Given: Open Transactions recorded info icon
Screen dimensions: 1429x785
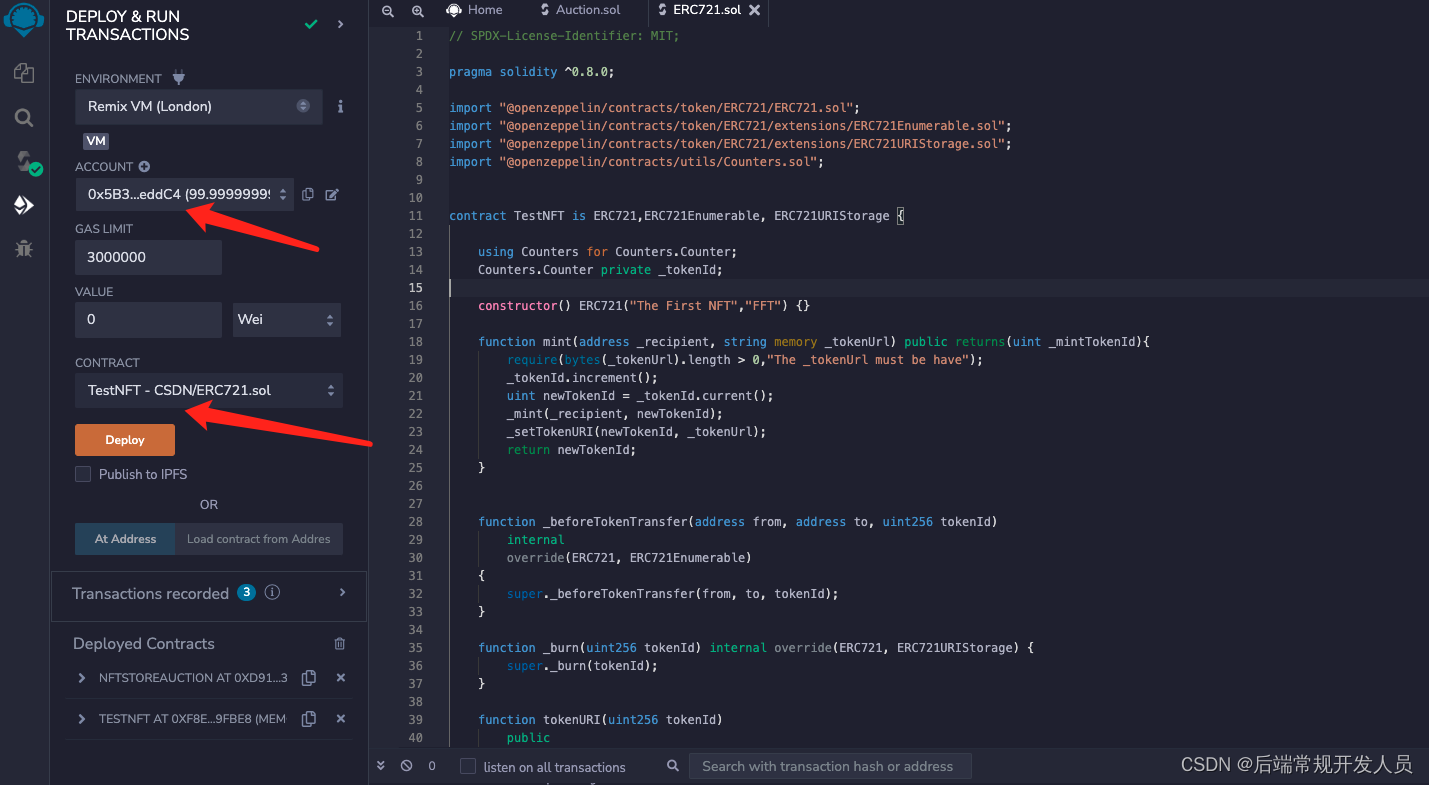Looking at the screenshot, I should [272, 592].
